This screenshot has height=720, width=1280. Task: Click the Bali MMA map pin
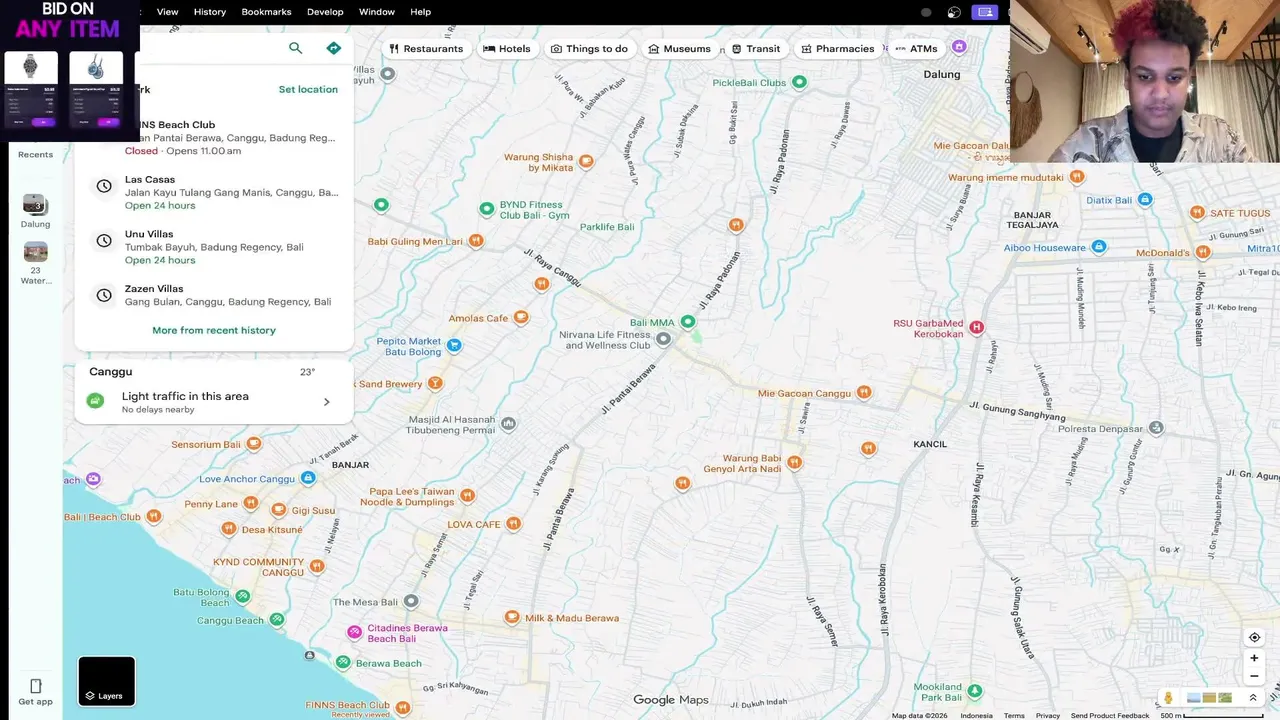click(x=688, y=321)
